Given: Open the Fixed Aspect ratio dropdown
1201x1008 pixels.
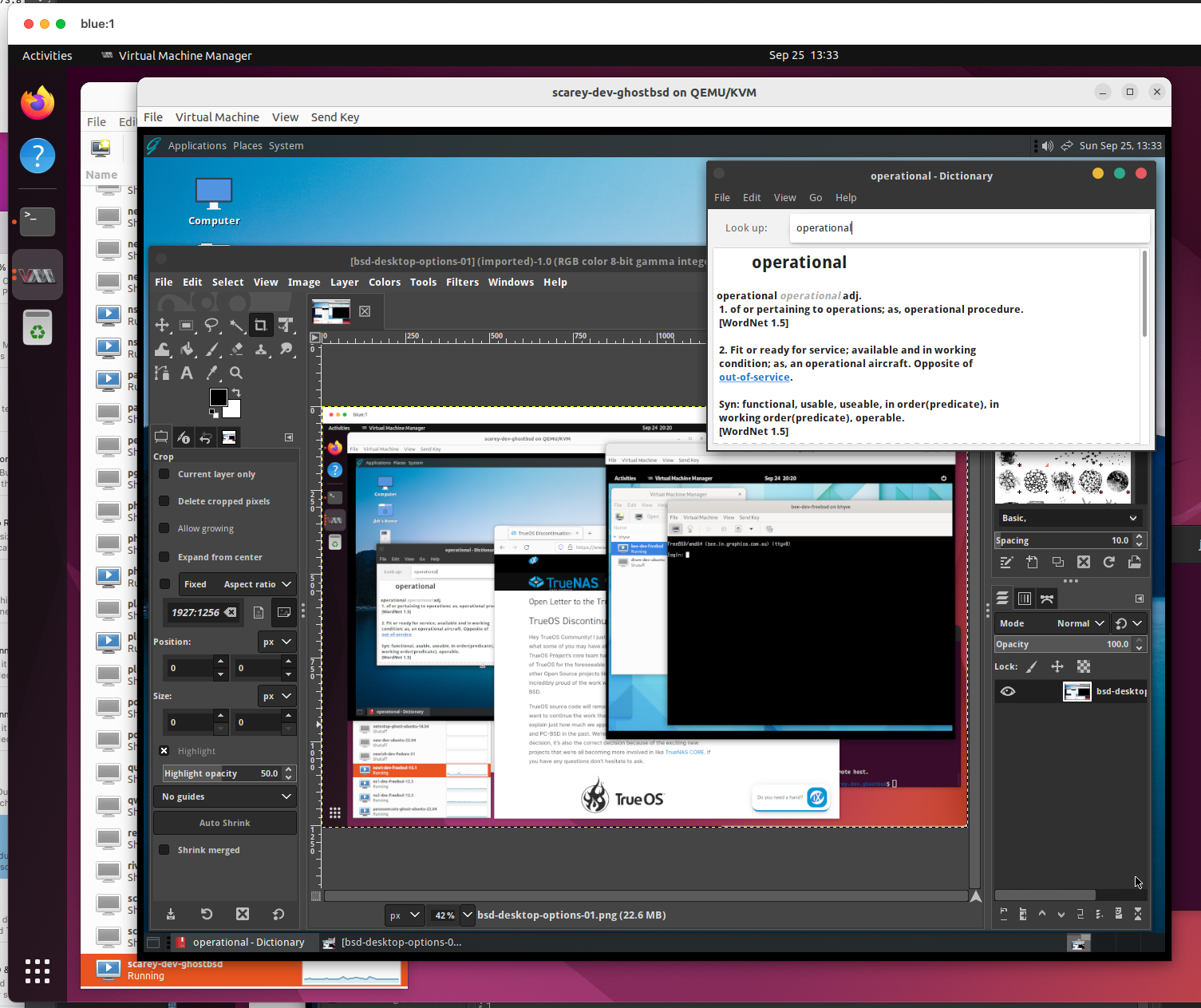Looking at the screenshot, I should pos(237,584).
